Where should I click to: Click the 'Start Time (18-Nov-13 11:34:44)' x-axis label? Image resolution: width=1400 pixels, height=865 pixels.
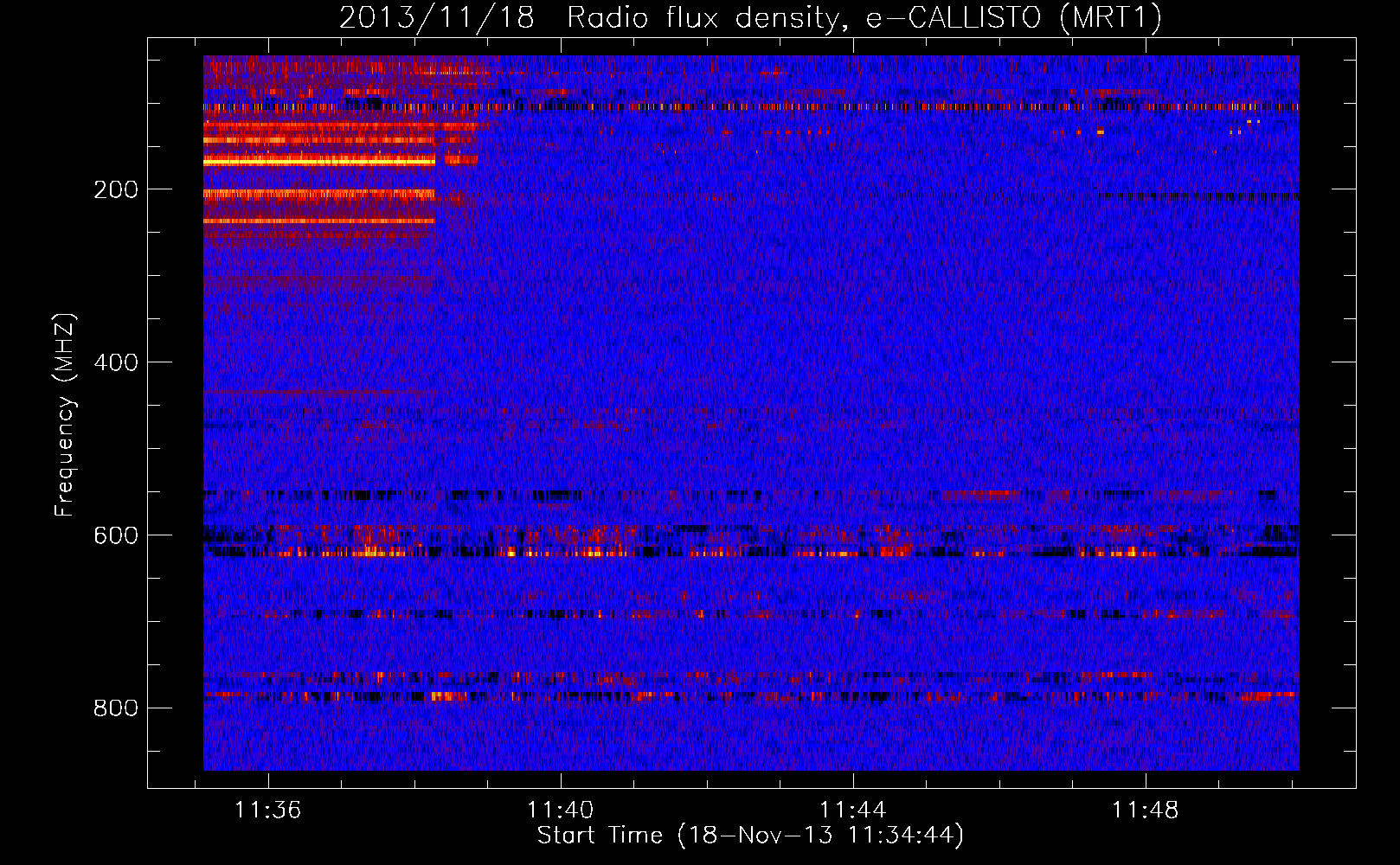click(x=750, y=835)
